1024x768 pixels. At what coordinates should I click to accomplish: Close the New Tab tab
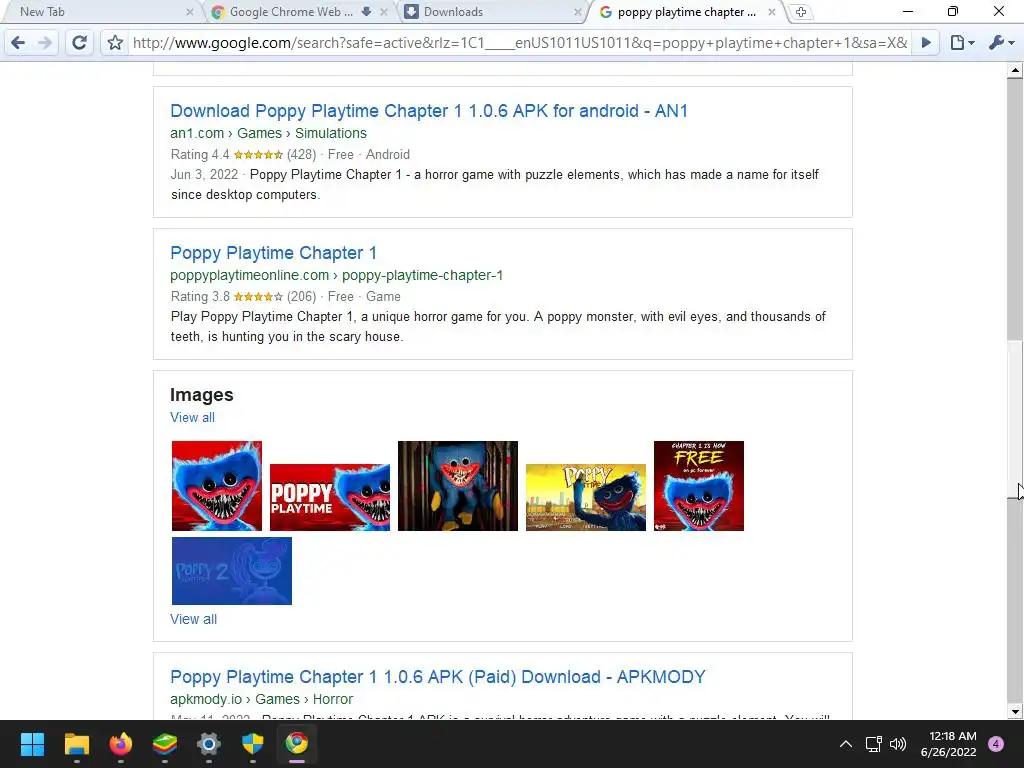[x=189, y=12]
